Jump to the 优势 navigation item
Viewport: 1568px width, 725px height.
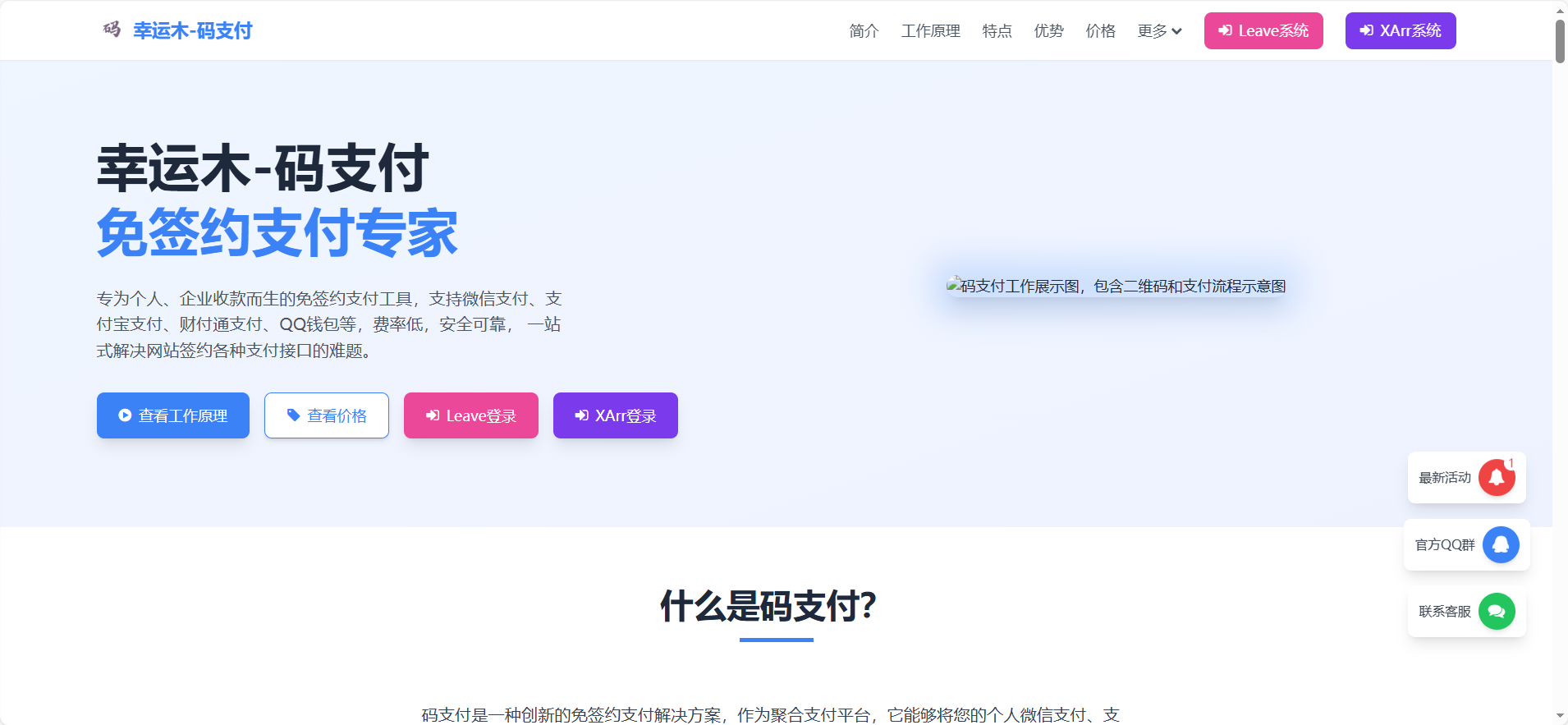1048,30
